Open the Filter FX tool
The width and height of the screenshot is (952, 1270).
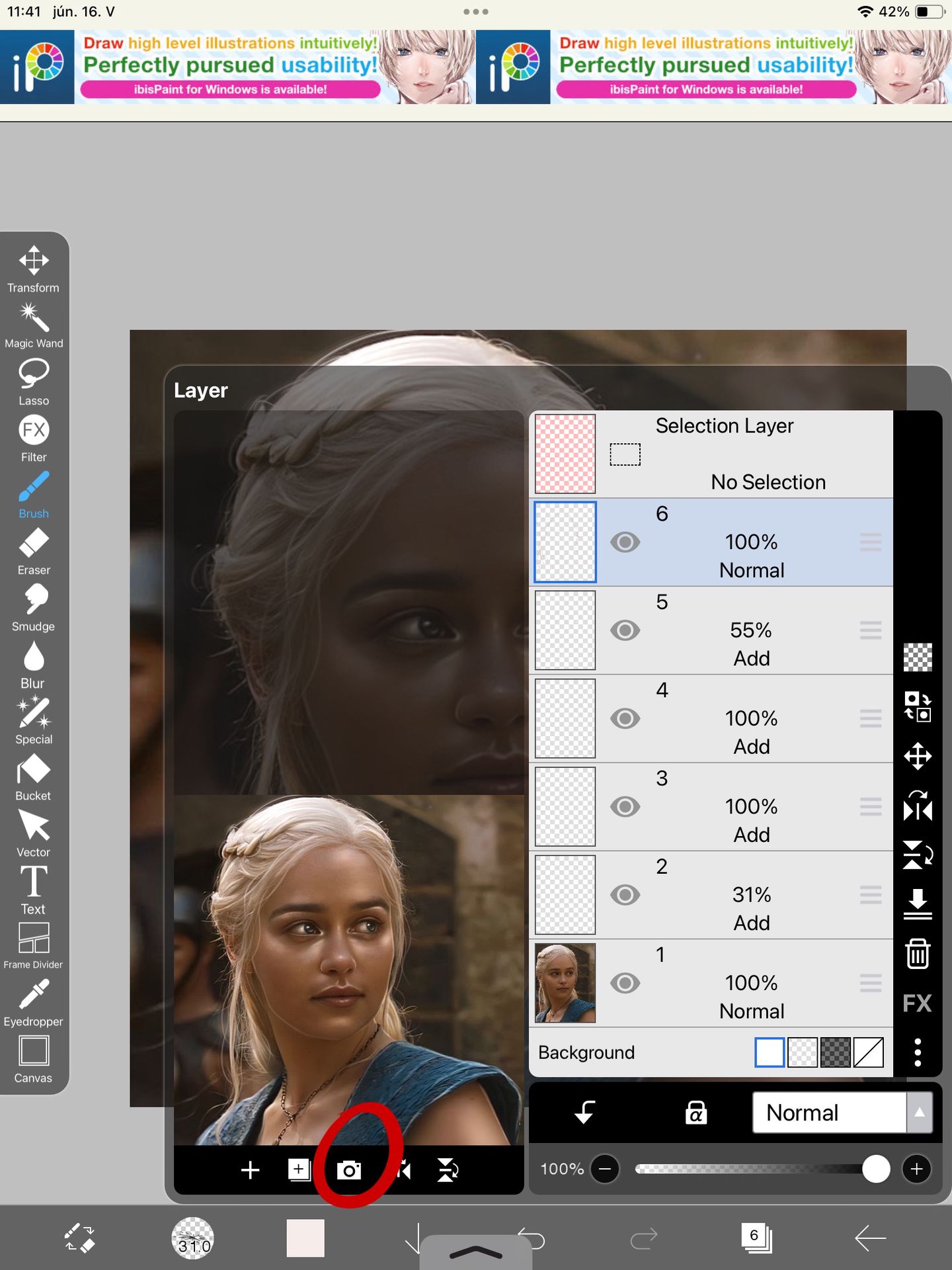pyautogui.click(x=33, y=438)
